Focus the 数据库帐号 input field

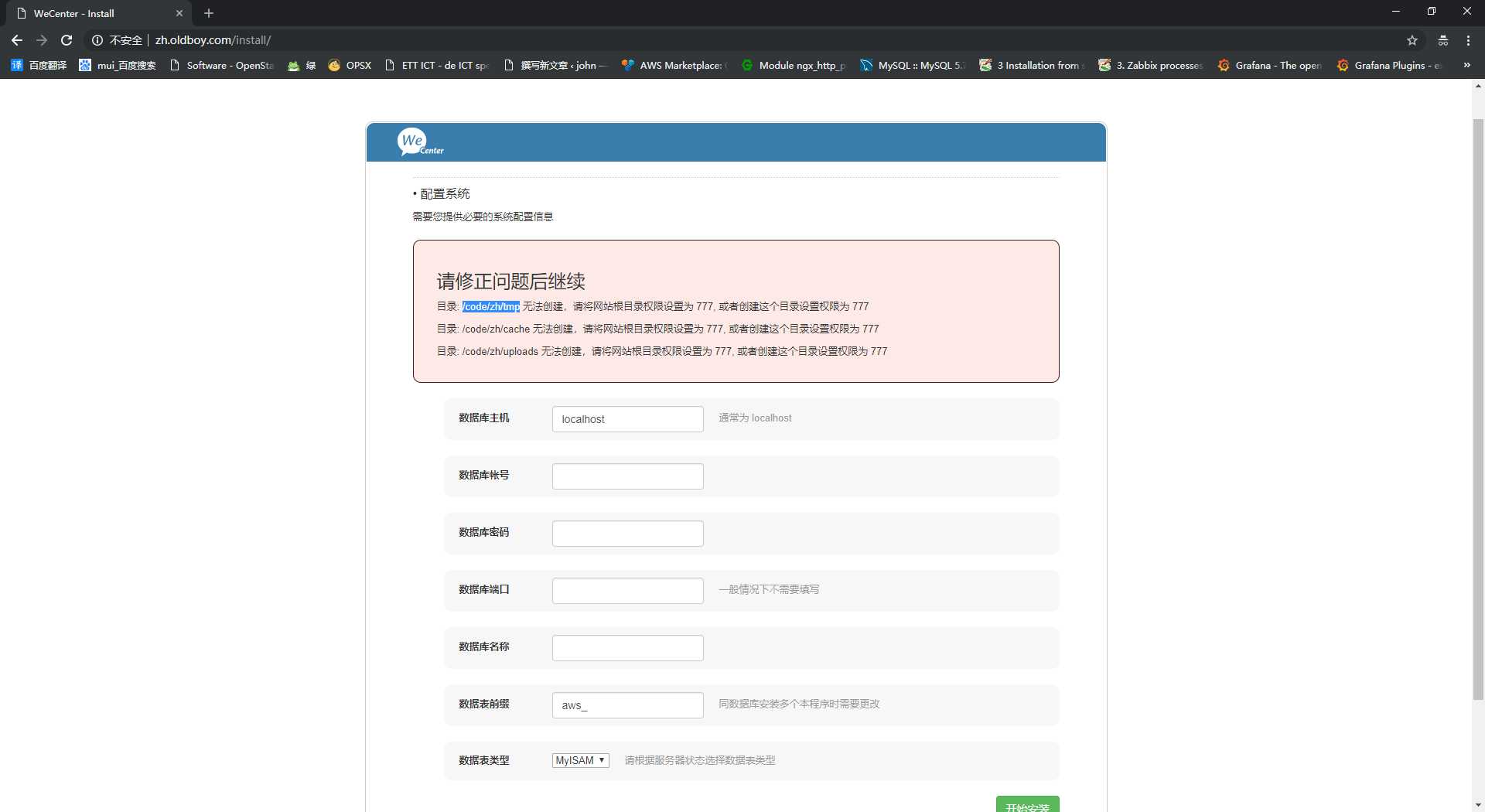(627, 476)
